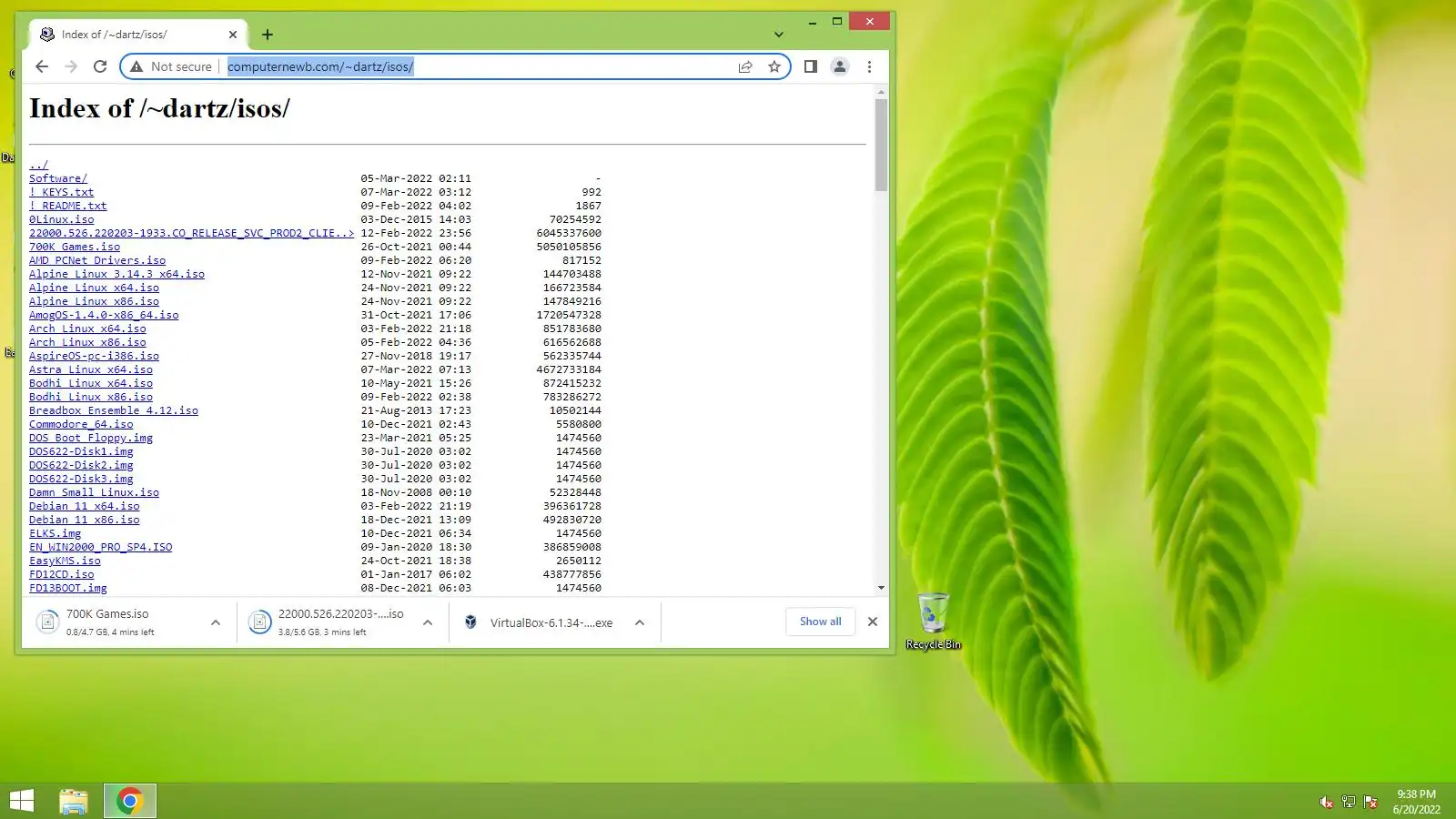Open the !_KEYS.txt file link
The image size is (1456, 819).
point(61,192)
